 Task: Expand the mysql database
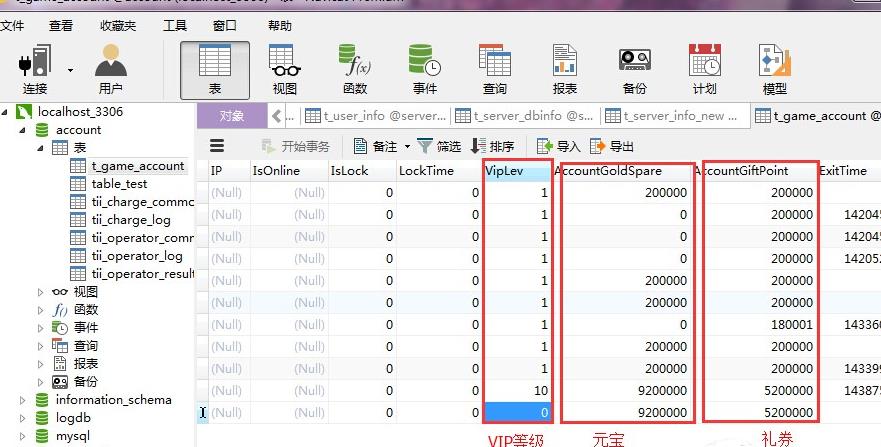click(22, 436)
